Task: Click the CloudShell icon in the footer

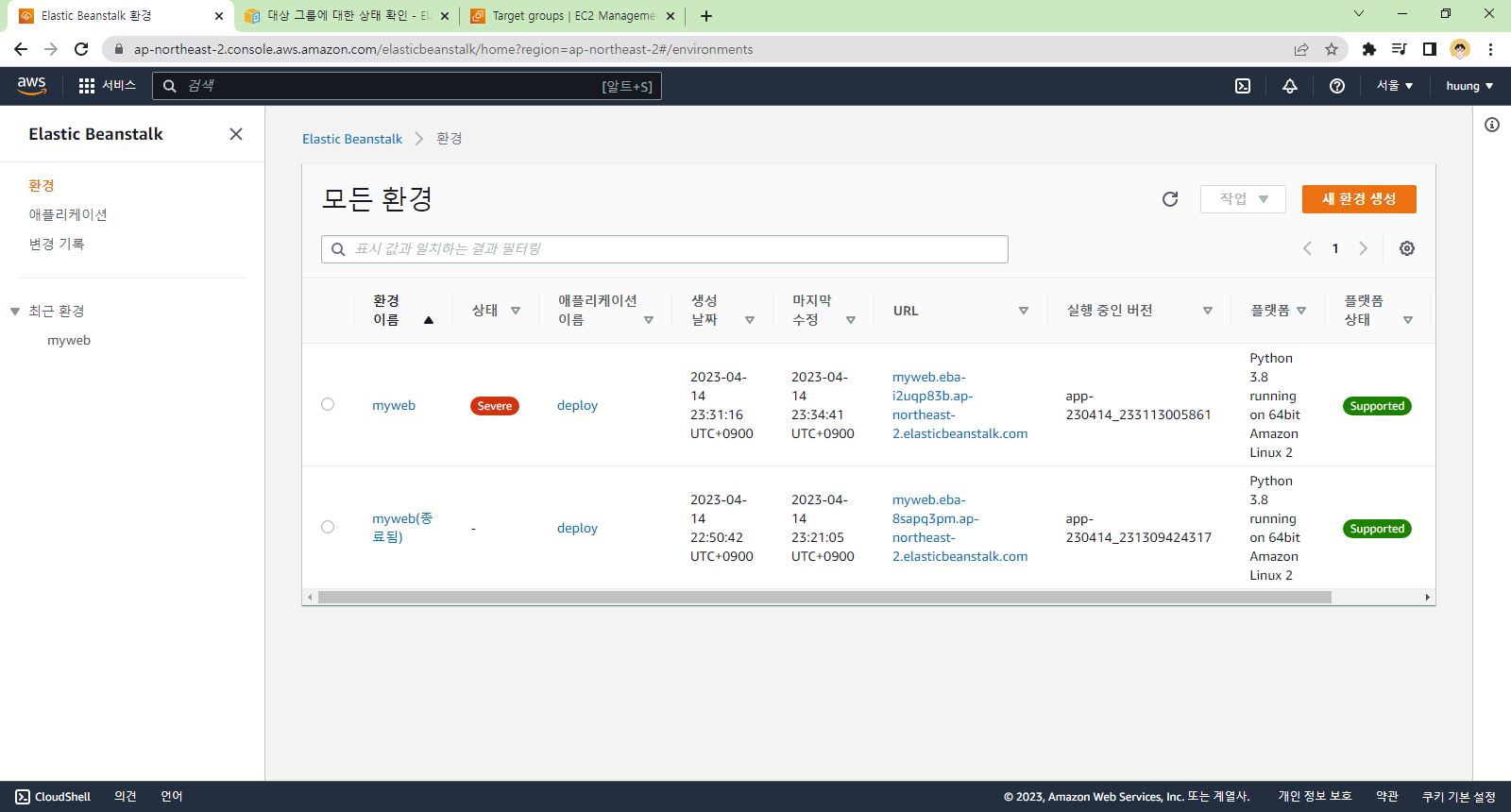Action: click(23, 797)
